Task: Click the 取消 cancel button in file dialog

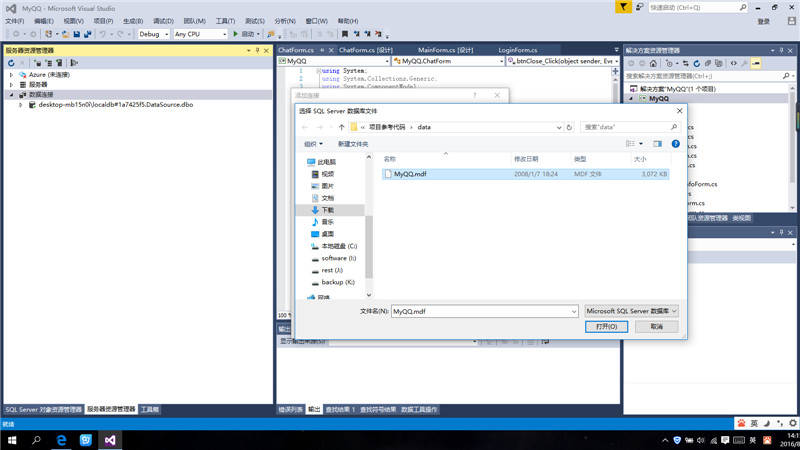Action: 656,326
